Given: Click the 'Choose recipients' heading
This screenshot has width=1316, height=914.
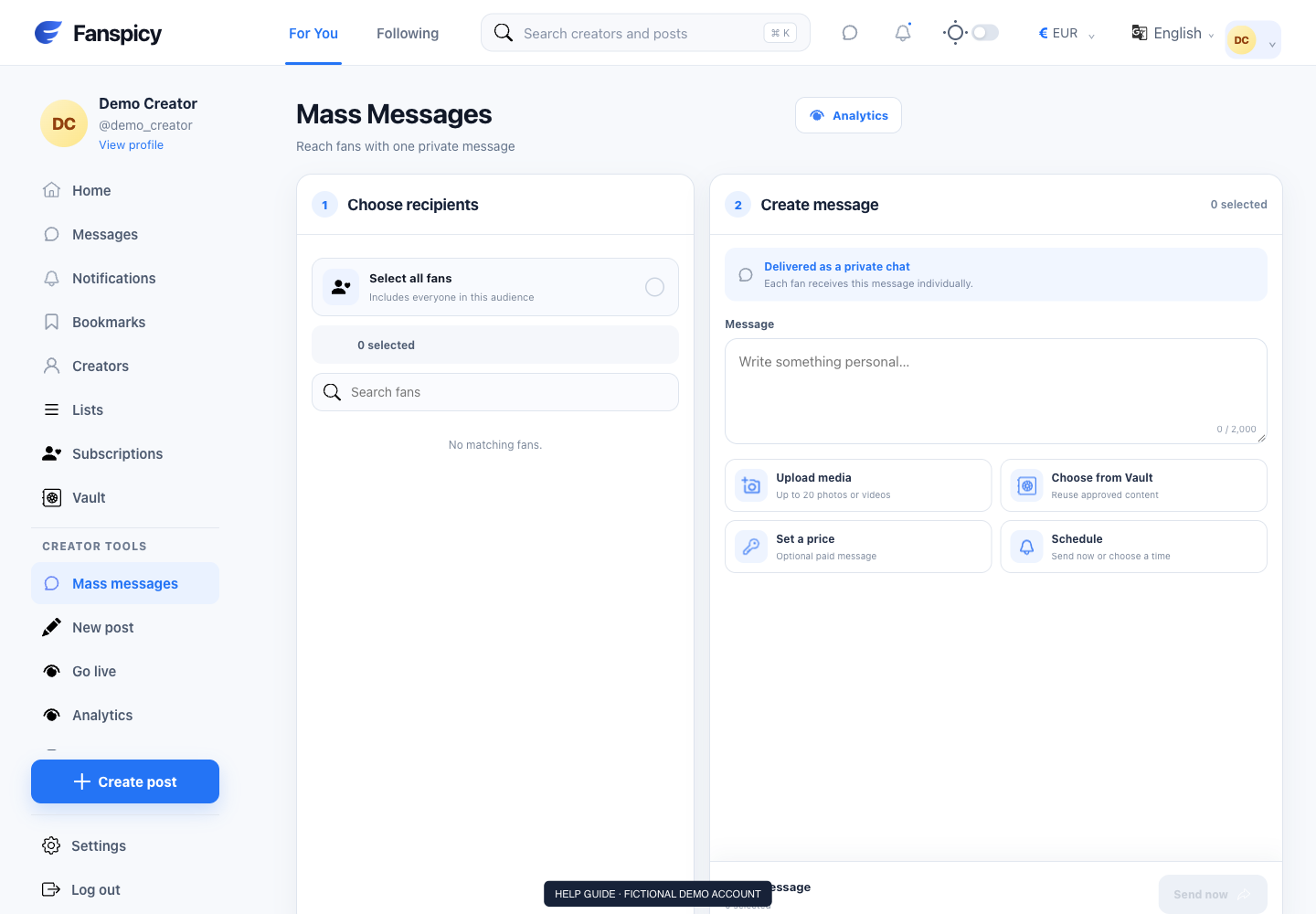Looking at the screenshot, I should click(413, 205).
